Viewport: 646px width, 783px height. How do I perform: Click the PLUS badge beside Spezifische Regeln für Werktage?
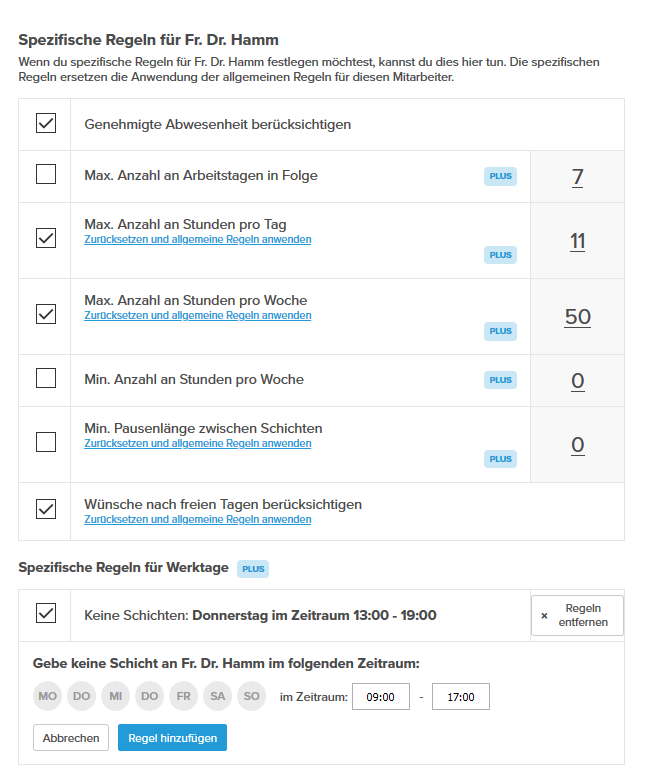tap(253, 569)
